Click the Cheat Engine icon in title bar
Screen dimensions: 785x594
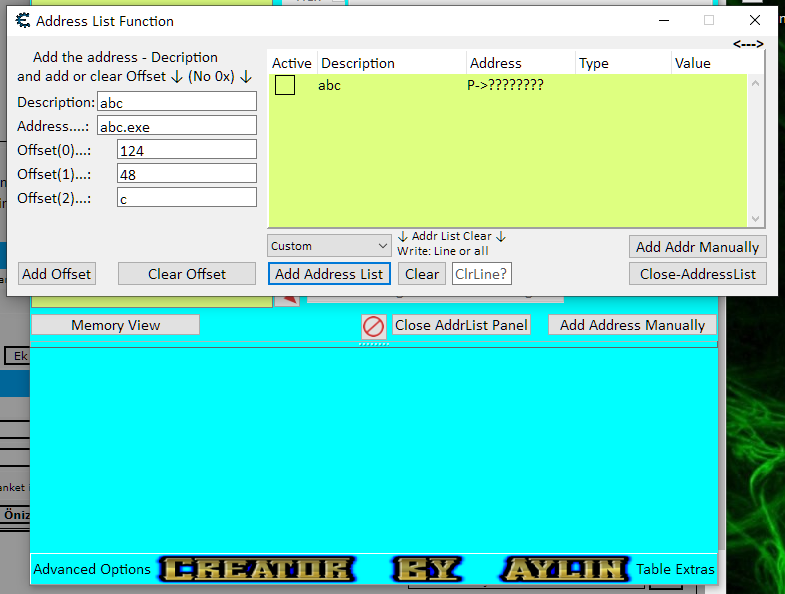click(22, 20)
